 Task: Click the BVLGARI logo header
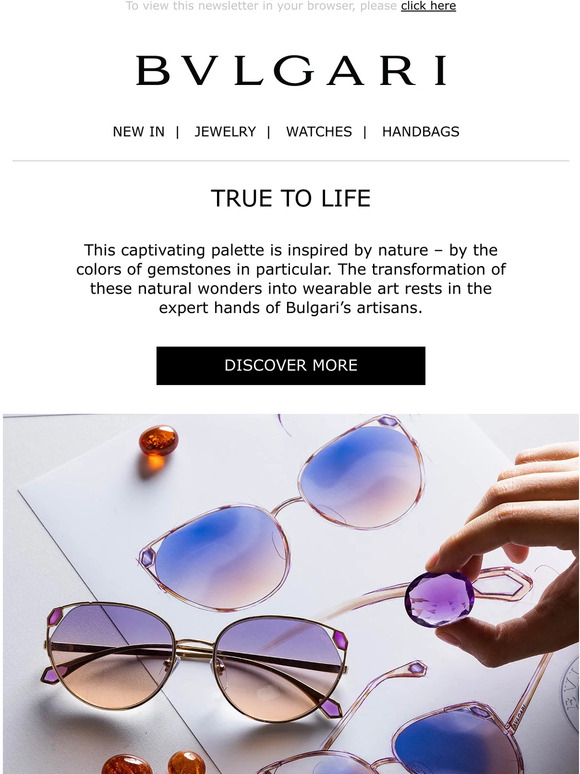coord(291,71)
